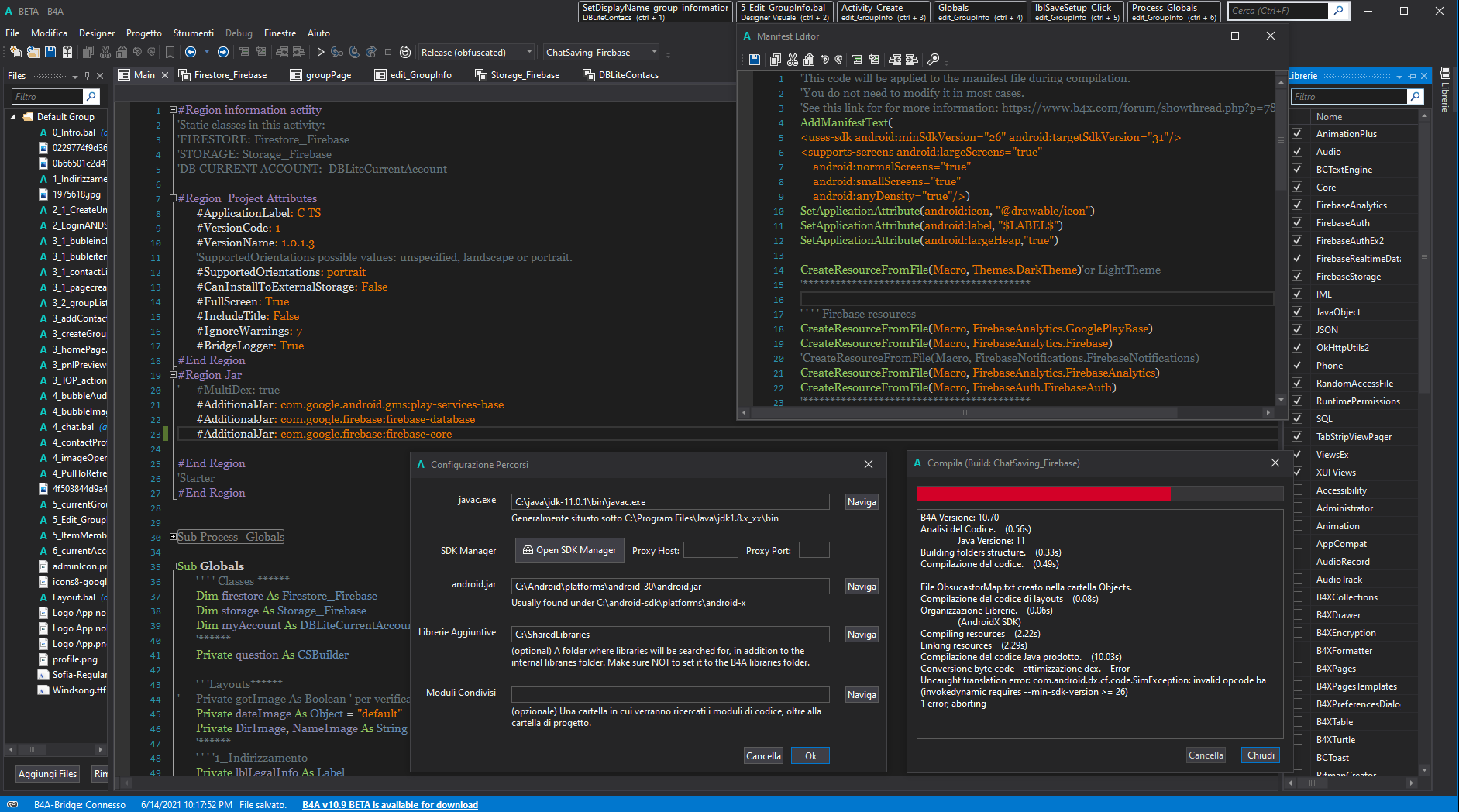Expand the collapsed Sub Process_Globals region

[174, 537]
